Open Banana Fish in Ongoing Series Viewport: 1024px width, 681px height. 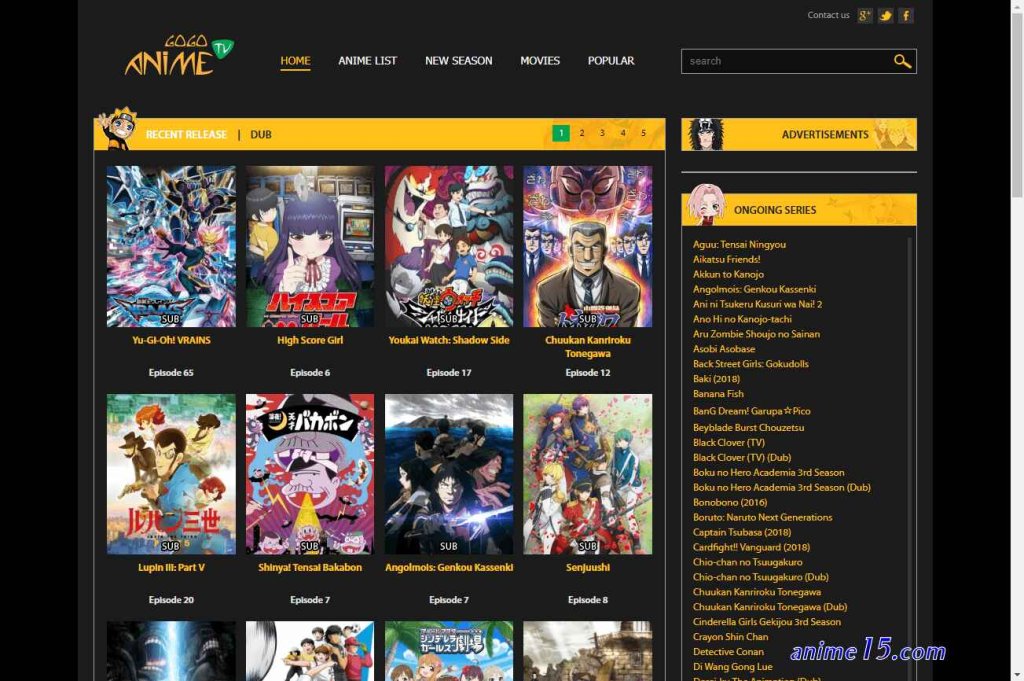pyautogui.click(x=718, y=394)
